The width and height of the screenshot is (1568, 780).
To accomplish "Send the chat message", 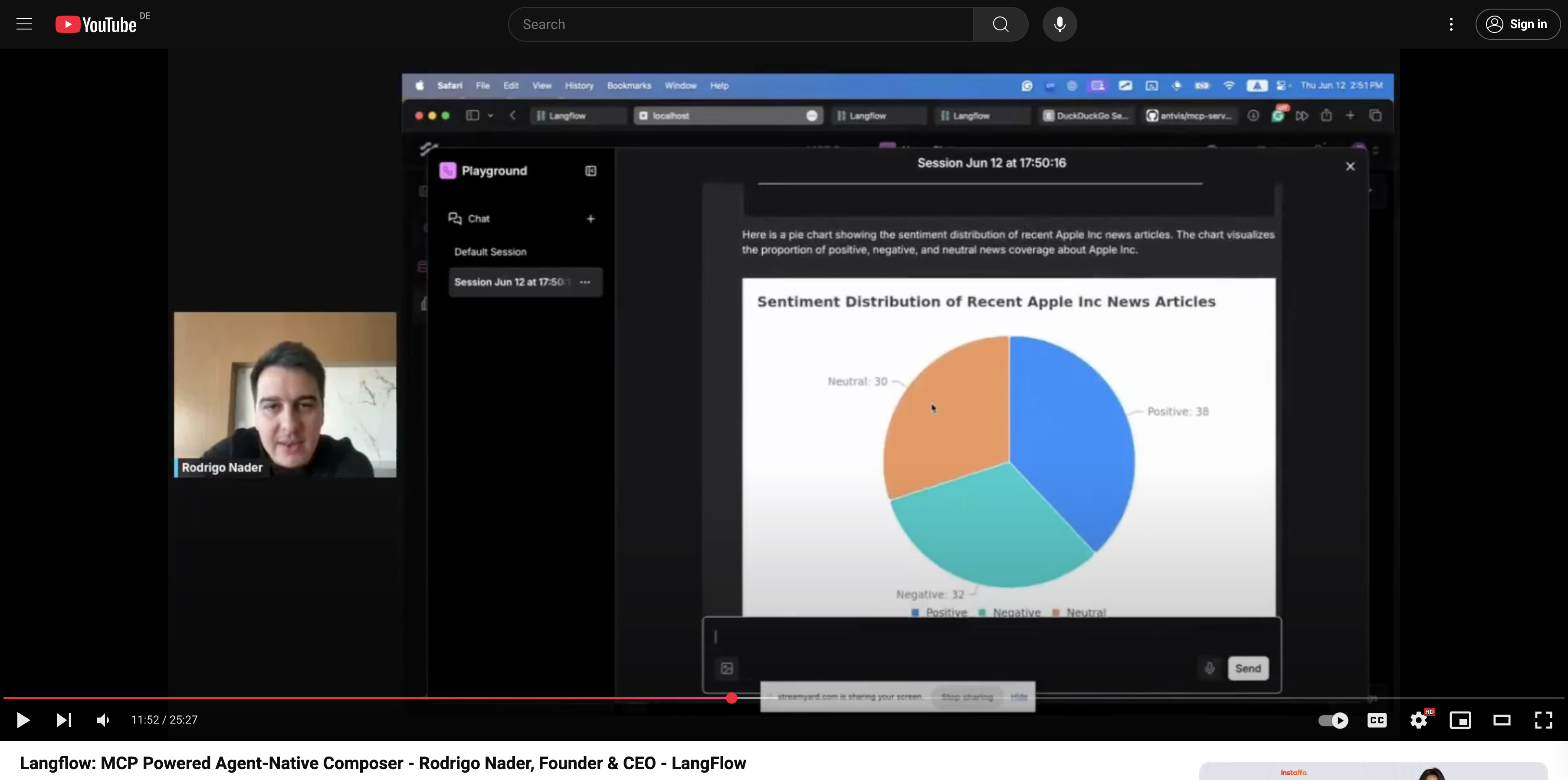I will point(1248,668).
